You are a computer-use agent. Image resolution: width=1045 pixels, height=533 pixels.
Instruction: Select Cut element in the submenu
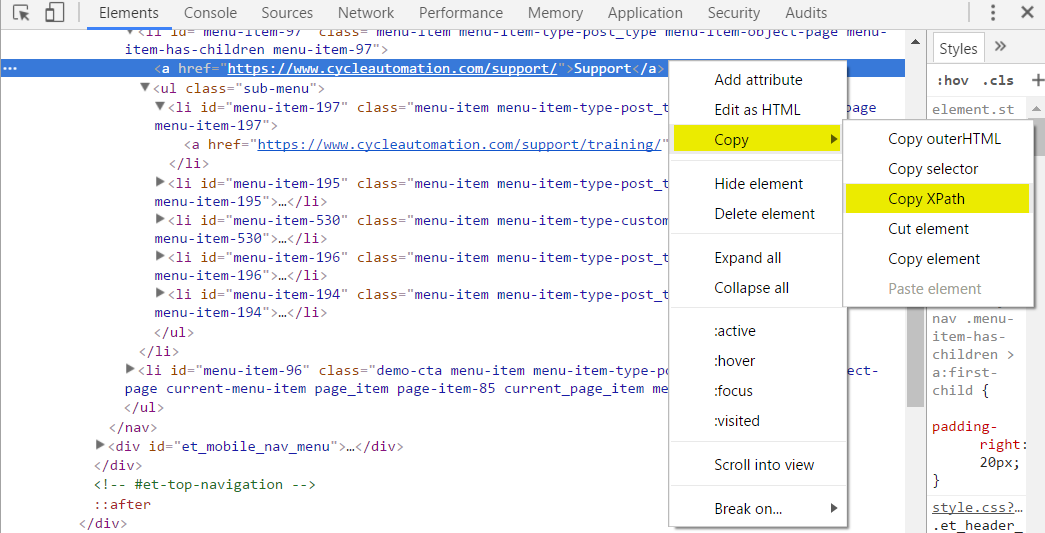click(938, 229)
